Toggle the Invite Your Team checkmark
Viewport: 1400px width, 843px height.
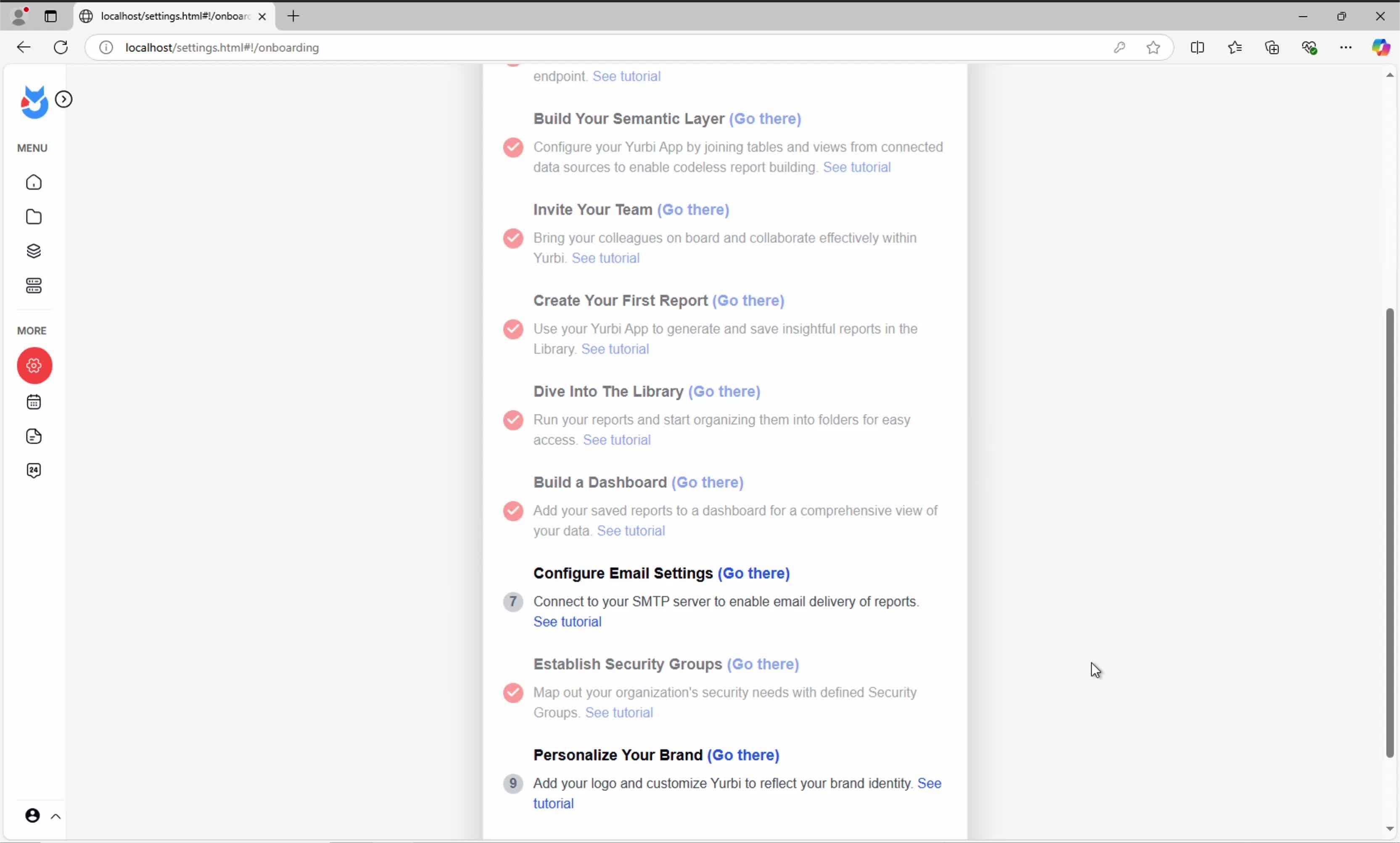pyautogui.click(x=512, y=239)
